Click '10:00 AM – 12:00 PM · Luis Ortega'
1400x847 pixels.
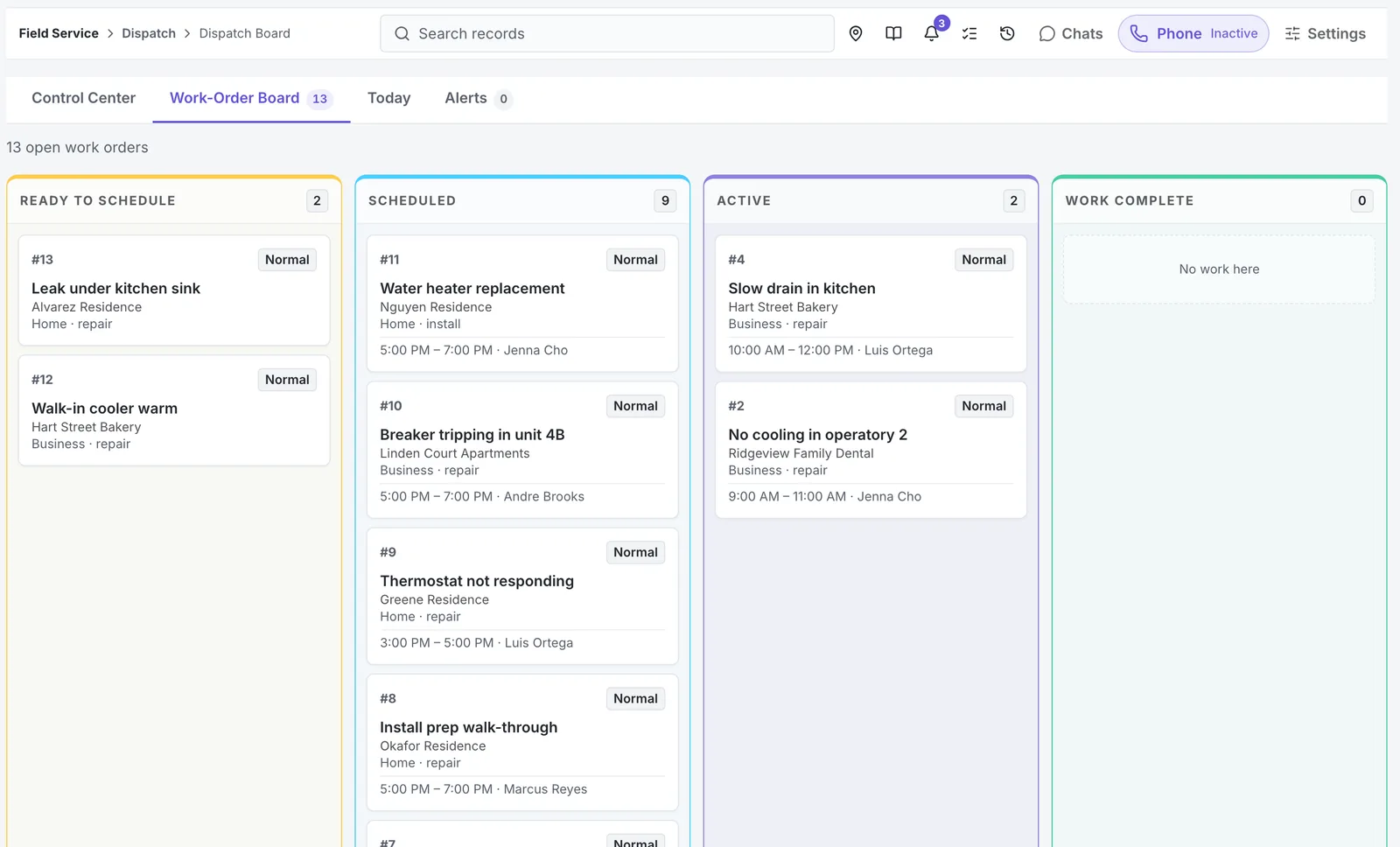[x=830, y=350]
